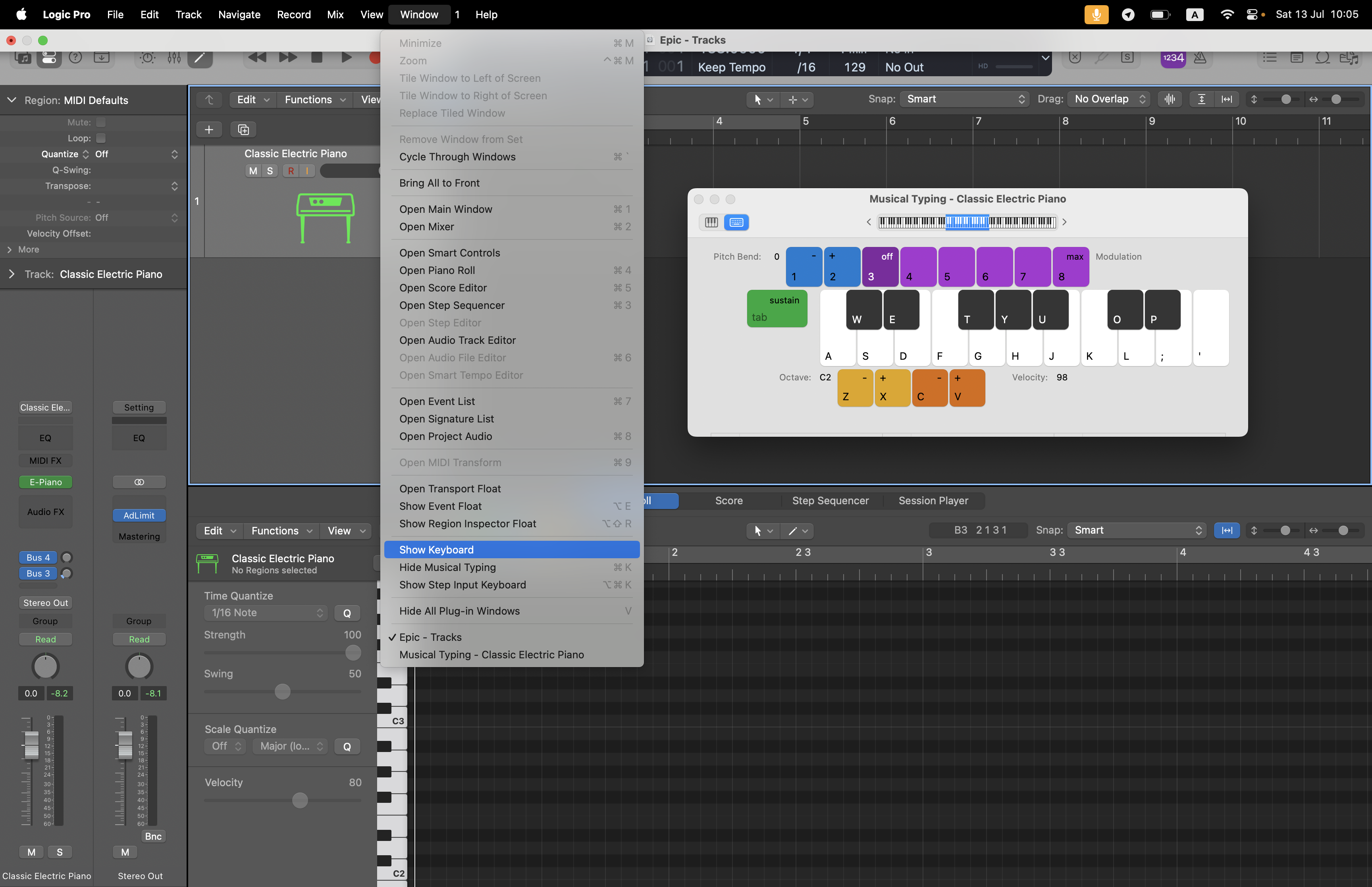Choose Show Keyboard from Window menu
The height and width of the screenshot is (887, 1372).
point(436,550)
